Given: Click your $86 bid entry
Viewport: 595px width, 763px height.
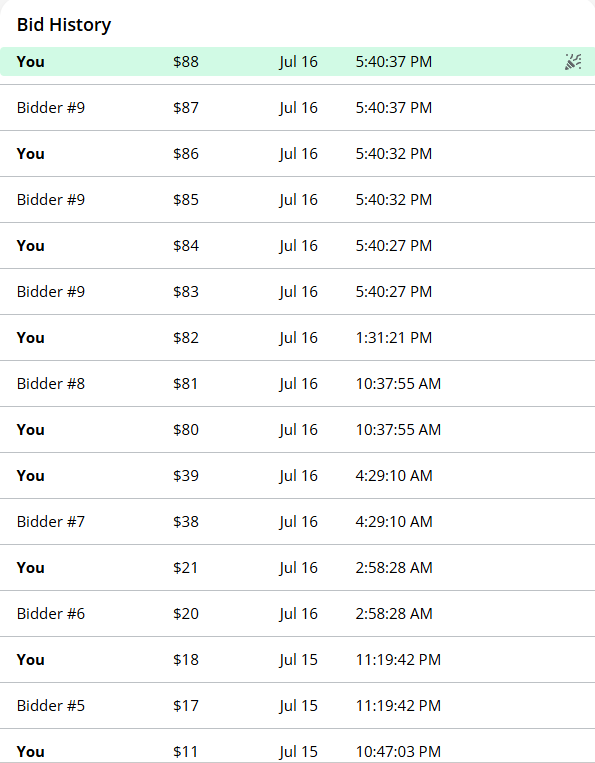Looking at the screenshot, I should pyautogui.click(x=297, y=154).
